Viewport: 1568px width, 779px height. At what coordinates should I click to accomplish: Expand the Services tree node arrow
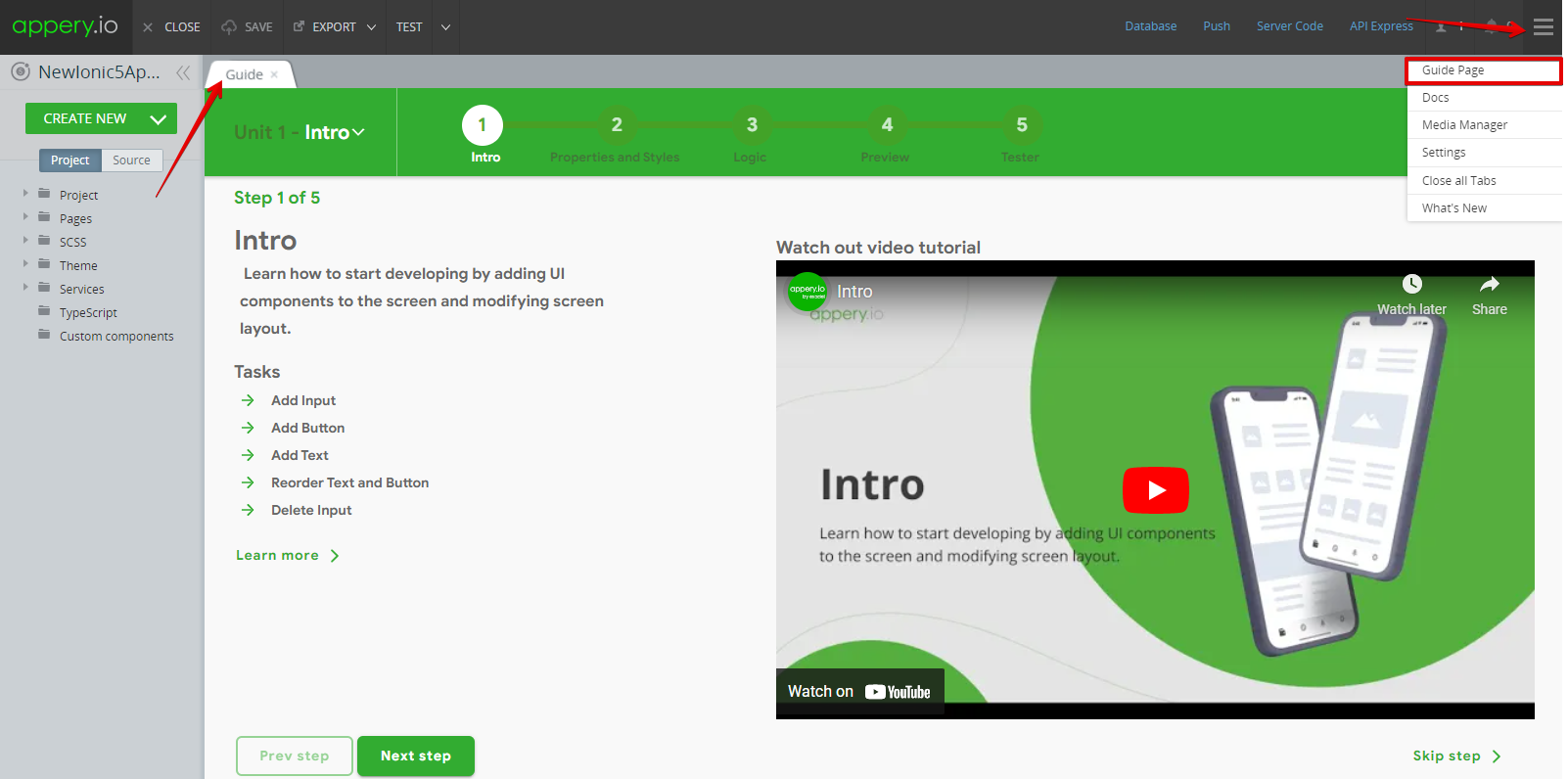pos(25,288)
